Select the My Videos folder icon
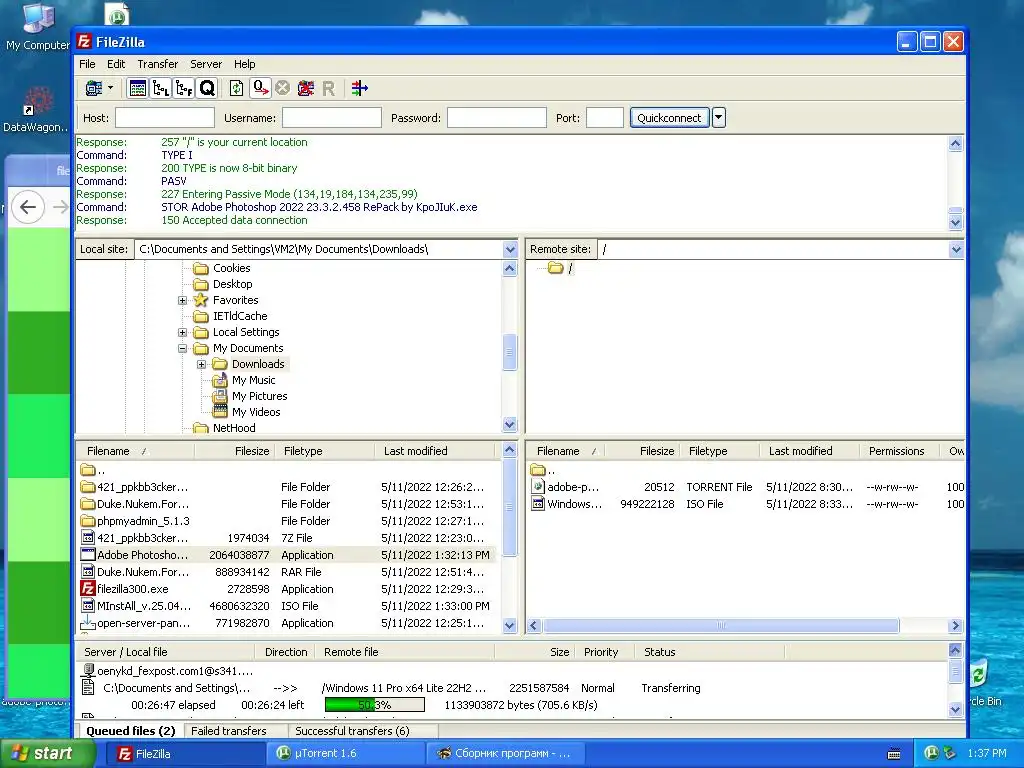Viewport: 1024px width, 768px height. [219, 412]
